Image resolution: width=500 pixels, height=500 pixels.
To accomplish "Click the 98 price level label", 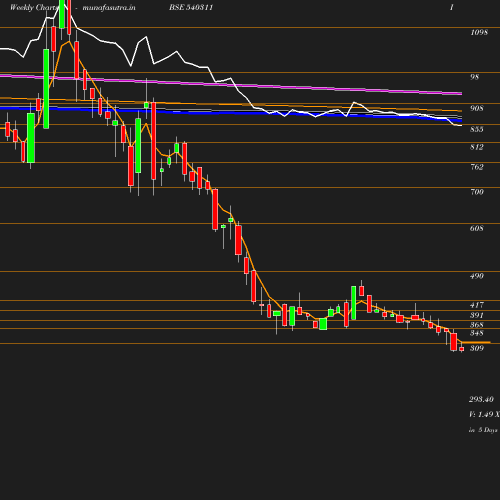I will 475,77.
